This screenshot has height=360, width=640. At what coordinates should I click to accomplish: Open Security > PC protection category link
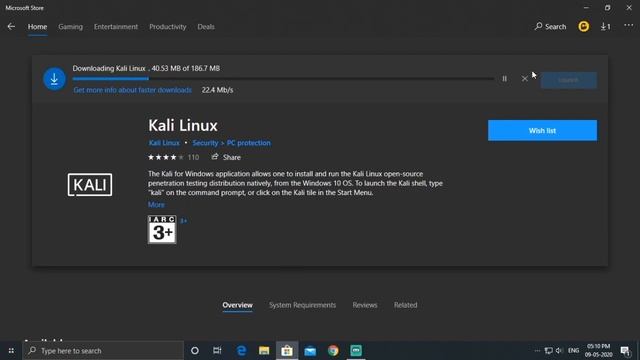point(231,143)
